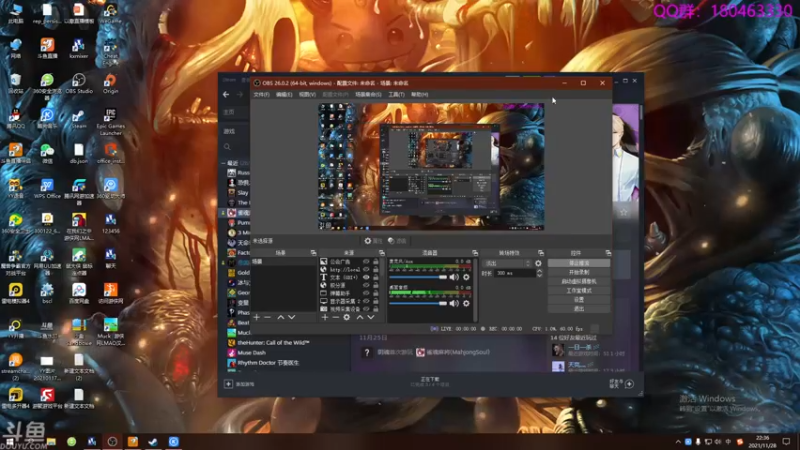Click the 时长 300 ms duration field
This screenshot has width=800, height=450.
pyautogui.click(x=514, y=273)
